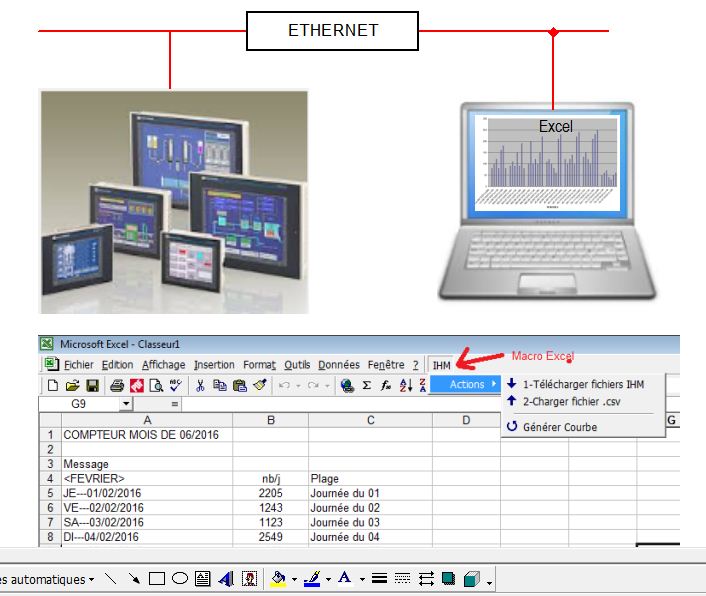This screenshot has height=596, width=706.
Task: Expand the Undo history dropdown arrow
Action: (x=298, y=386)
